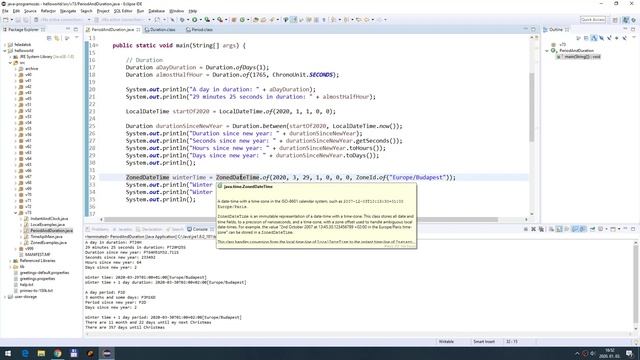Click Remove All Terminated Launches icon
Viewport: 640px width, 360px height.
tap(541, 229)
